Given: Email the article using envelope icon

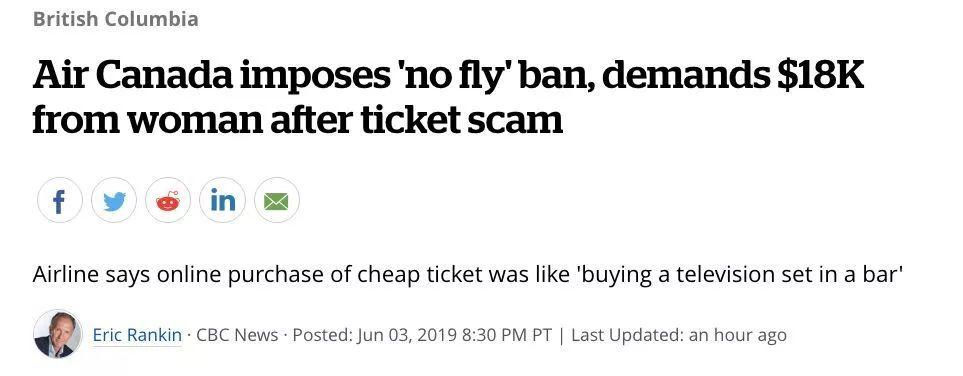Looking at the screenshot, I should tap(276, 200).
